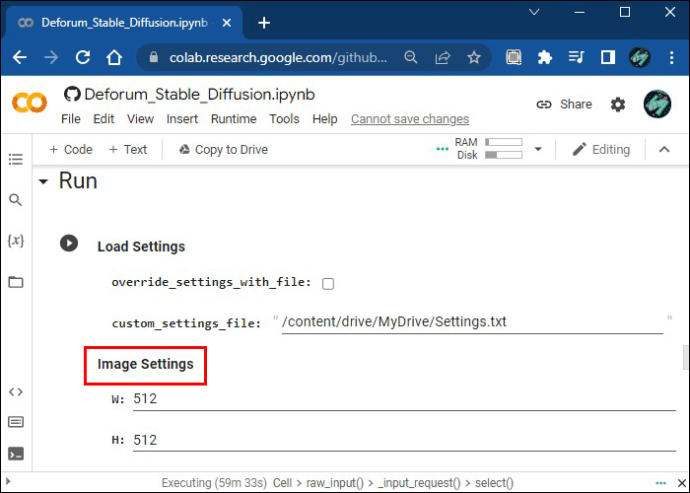Go back in browser history
Image resolution: width=690 pixels, height=493 pixels.
click(x=20, y=57)
